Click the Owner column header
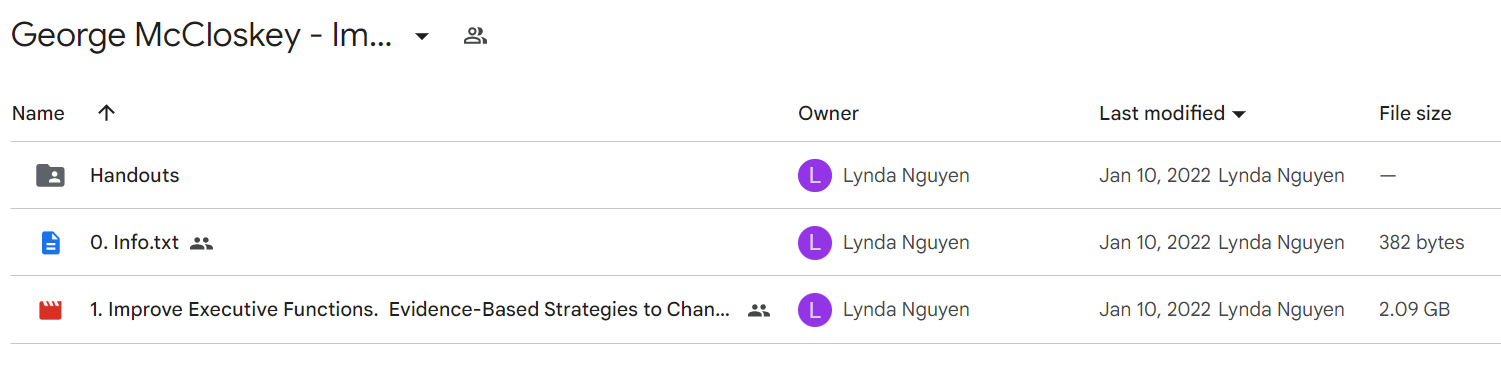1501x390 pixels. [x=828, y=113]
